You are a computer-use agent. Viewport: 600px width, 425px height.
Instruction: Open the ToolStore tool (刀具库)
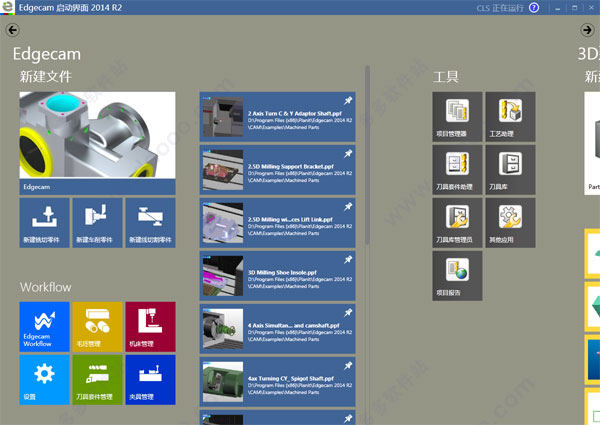point(510,170)
